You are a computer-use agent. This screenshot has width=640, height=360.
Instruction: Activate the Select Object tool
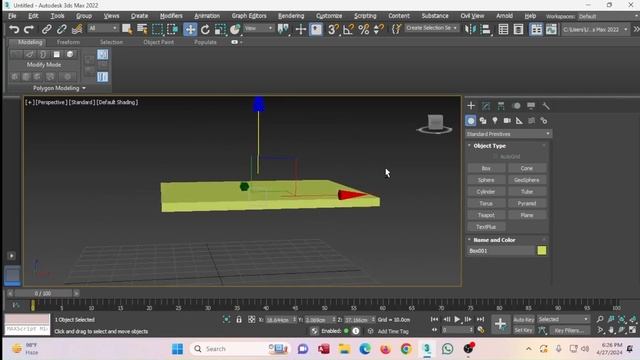tap(127, 29)
